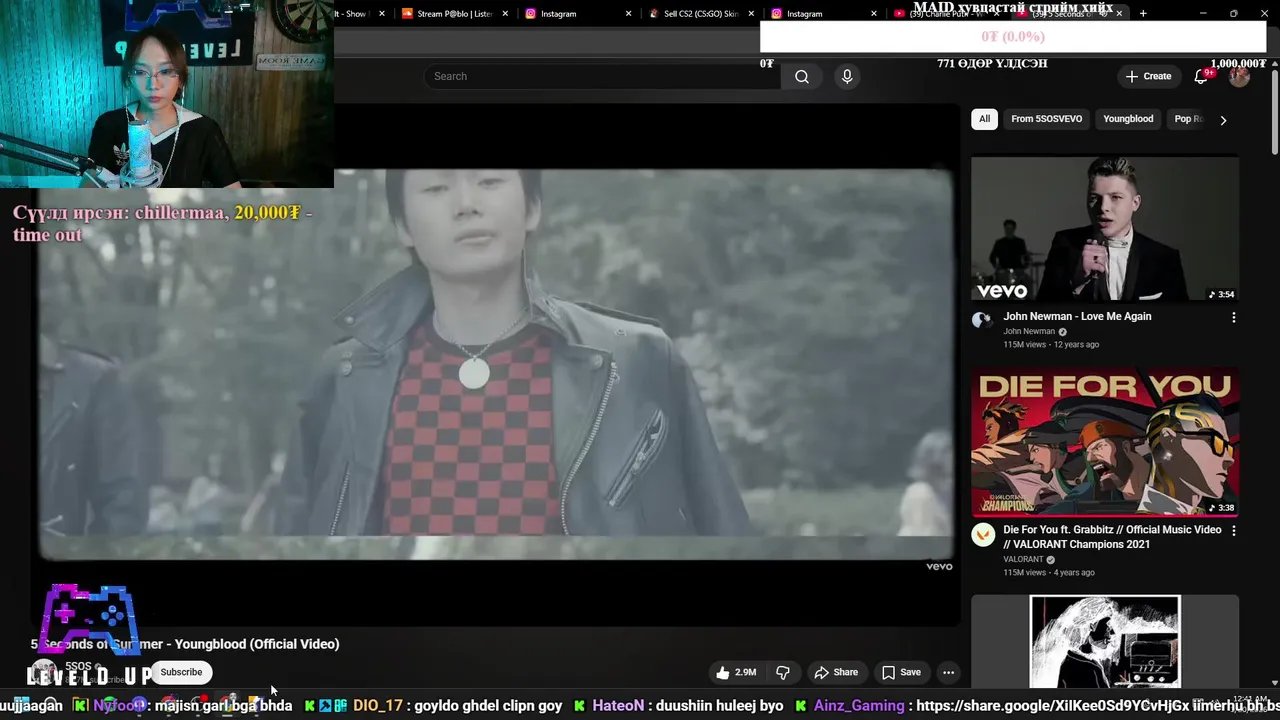Open John Newman - Love Me Again title
Screen dimensions: 1280x720
pos(1077,317)
